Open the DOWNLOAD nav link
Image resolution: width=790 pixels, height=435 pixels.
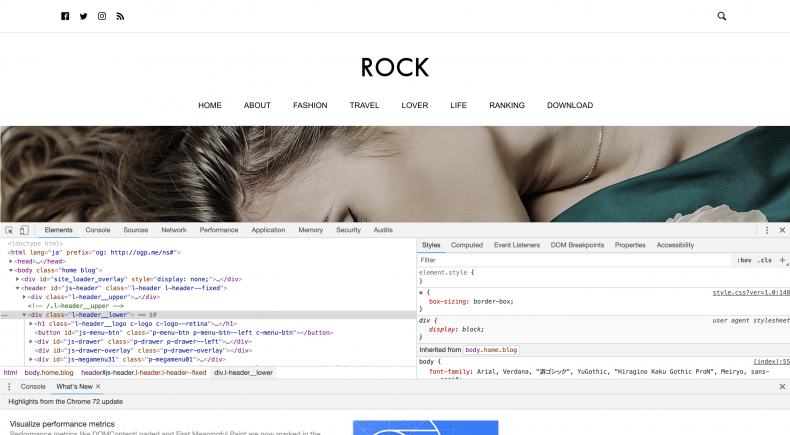(570, 105)
